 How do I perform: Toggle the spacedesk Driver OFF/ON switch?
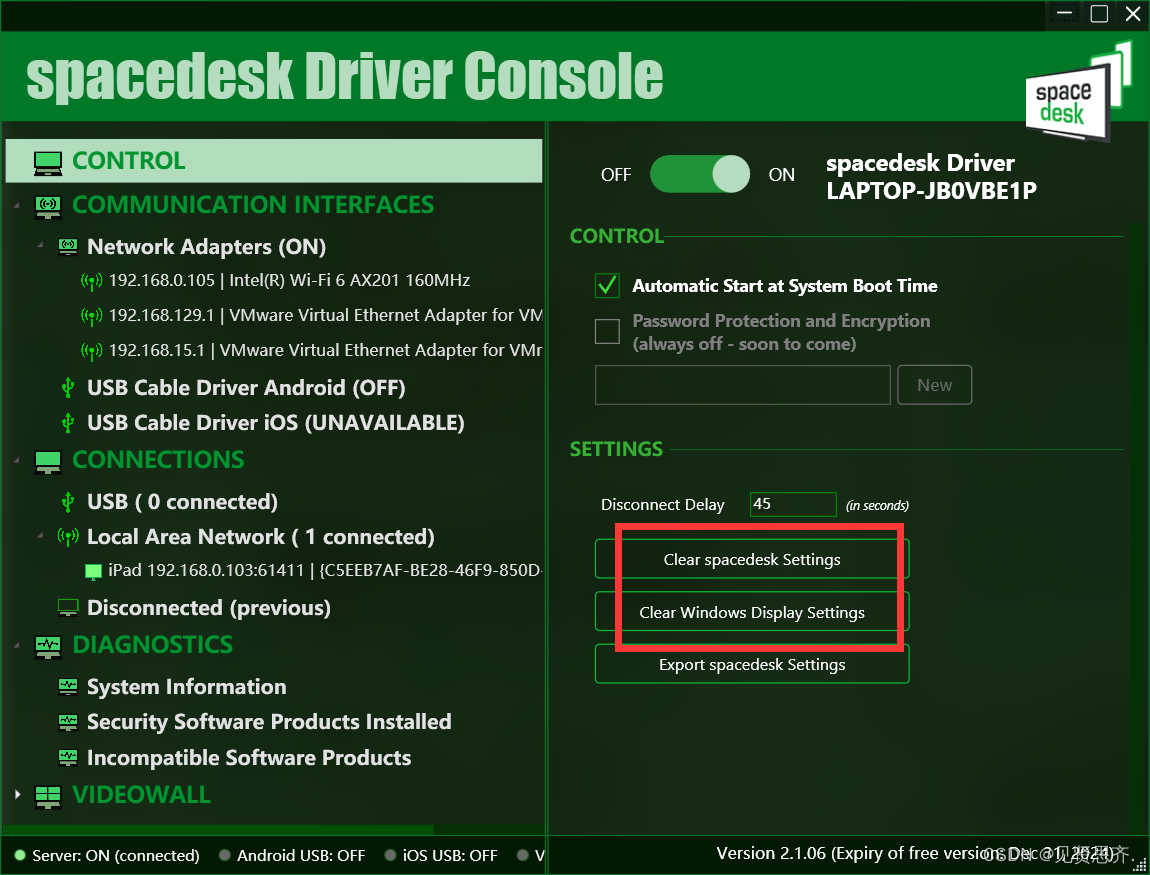point(700,174)
